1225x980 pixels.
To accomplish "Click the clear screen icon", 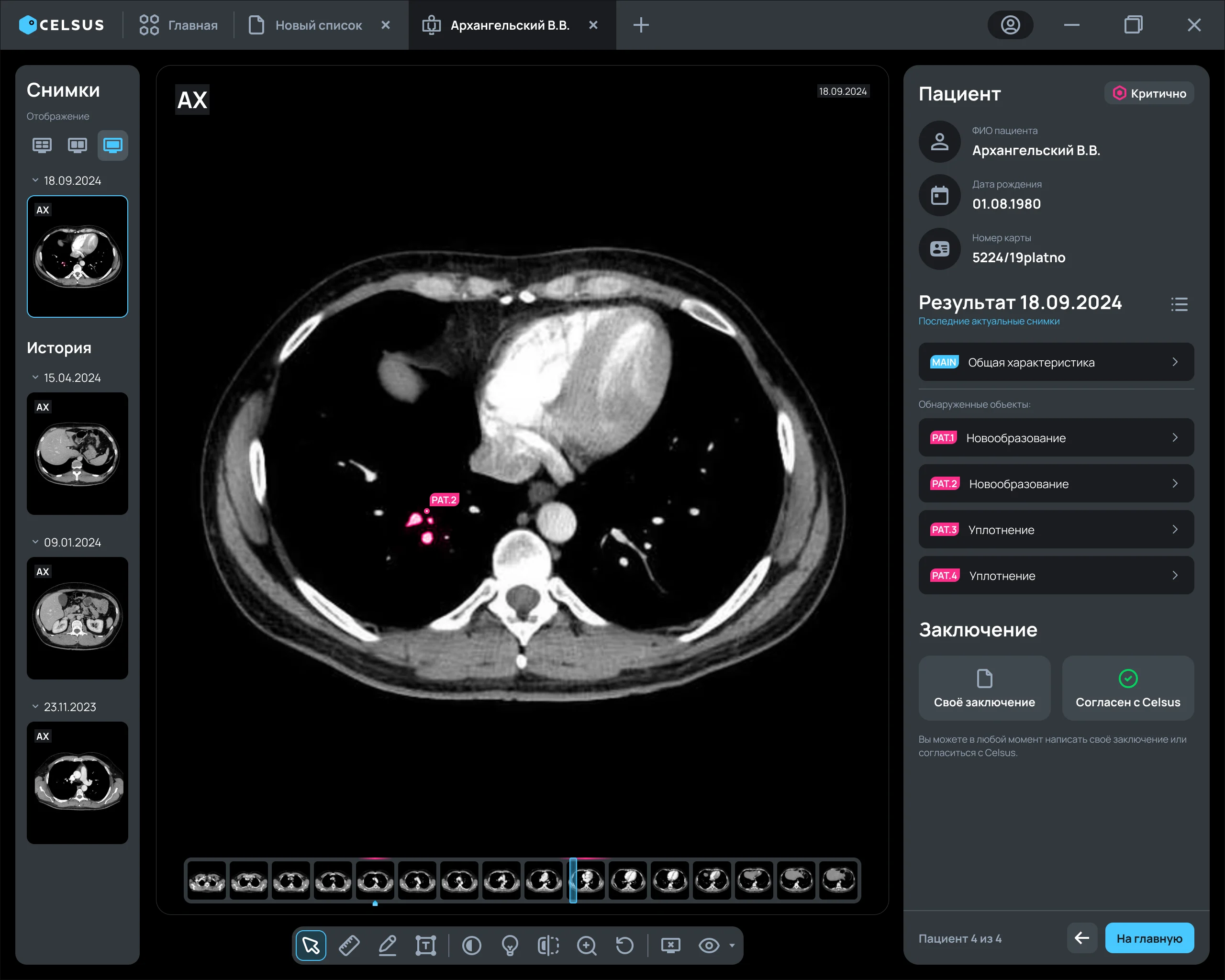I will click(670, 946).
